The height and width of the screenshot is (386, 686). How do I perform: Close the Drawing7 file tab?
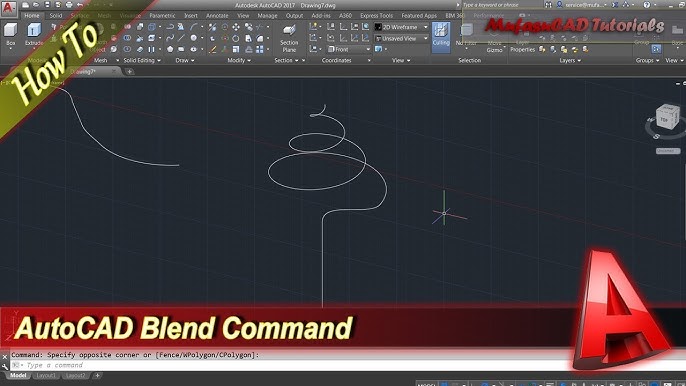click(114, 71)
